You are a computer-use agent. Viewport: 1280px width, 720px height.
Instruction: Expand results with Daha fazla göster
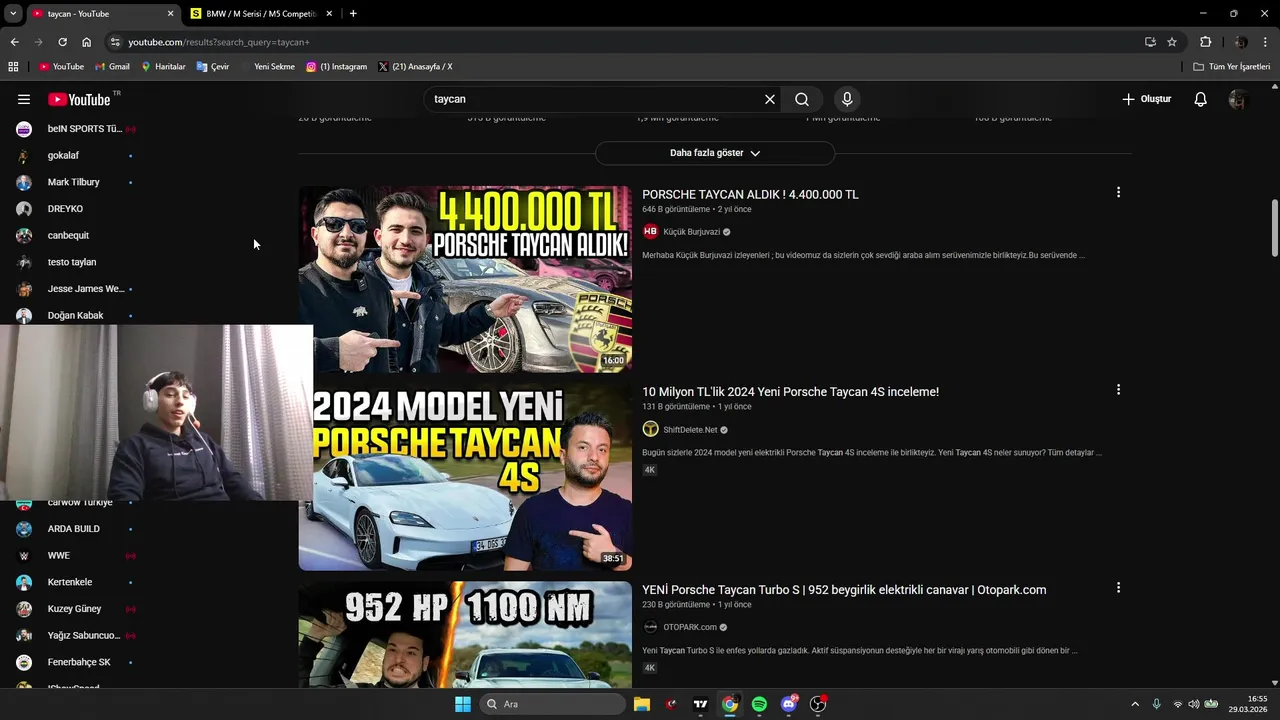click(715, 153)
